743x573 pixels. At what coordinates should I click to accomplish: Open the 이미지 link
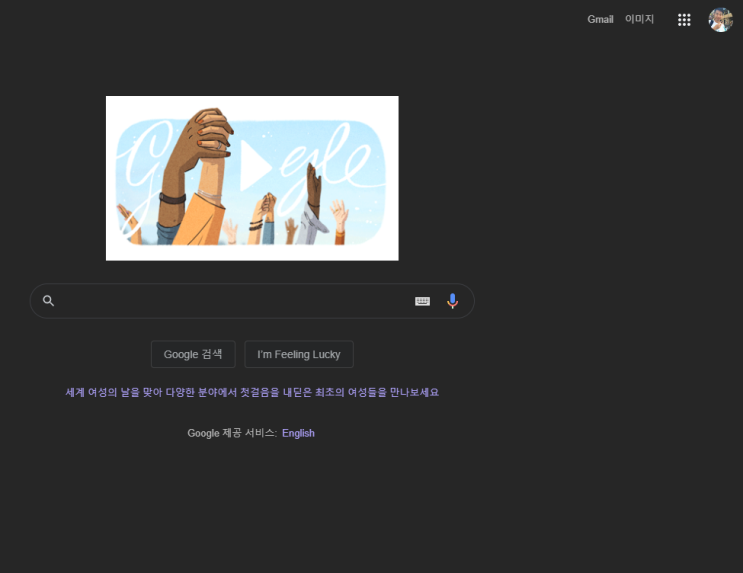(639, 19)
